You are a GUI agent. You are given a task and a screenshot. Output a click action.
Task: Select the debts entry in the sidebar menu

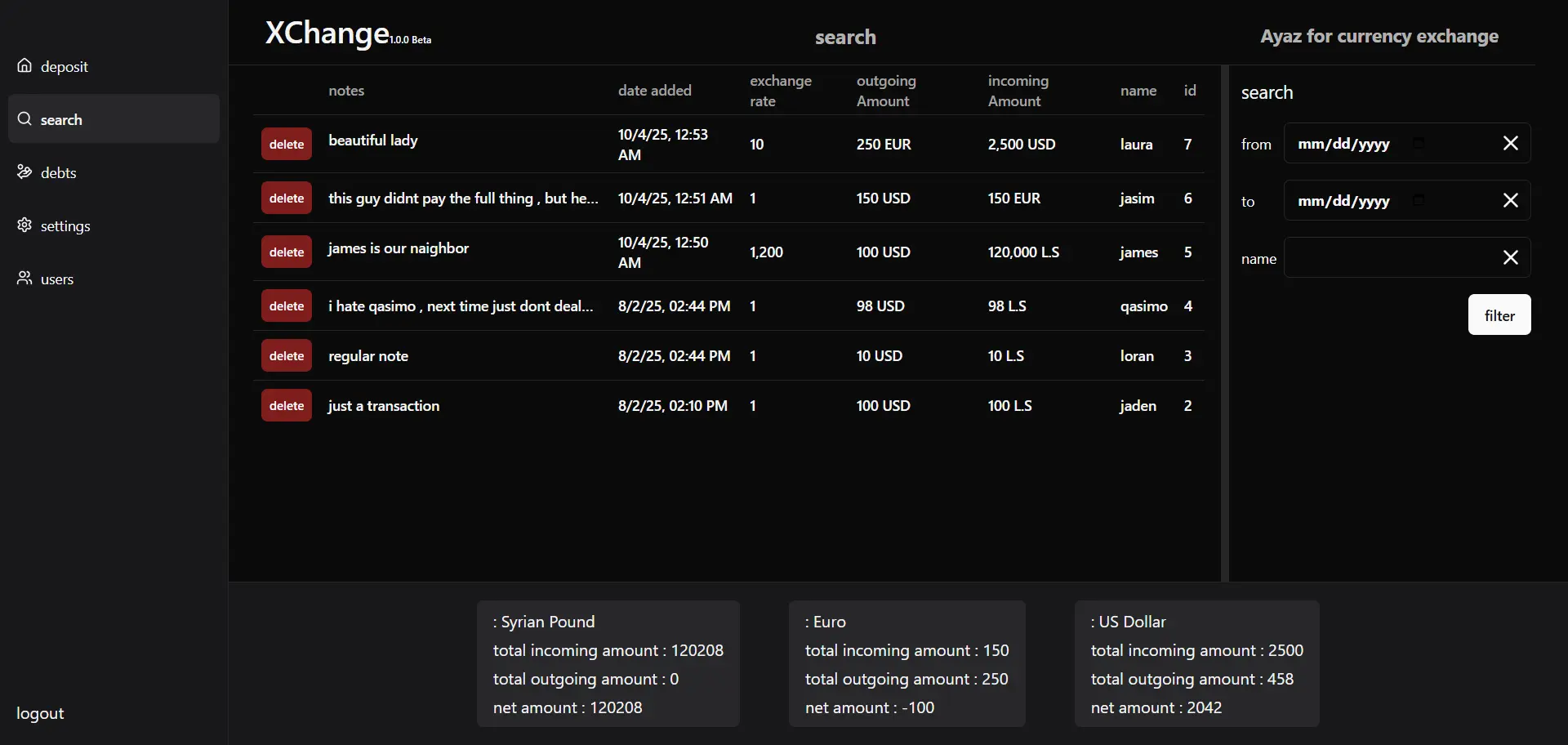tap(57, 172)
